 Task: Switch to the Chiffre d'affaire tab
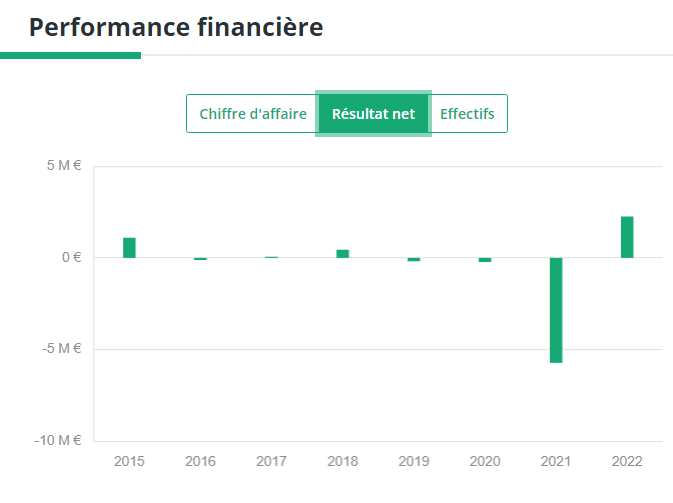pos(252,114)
